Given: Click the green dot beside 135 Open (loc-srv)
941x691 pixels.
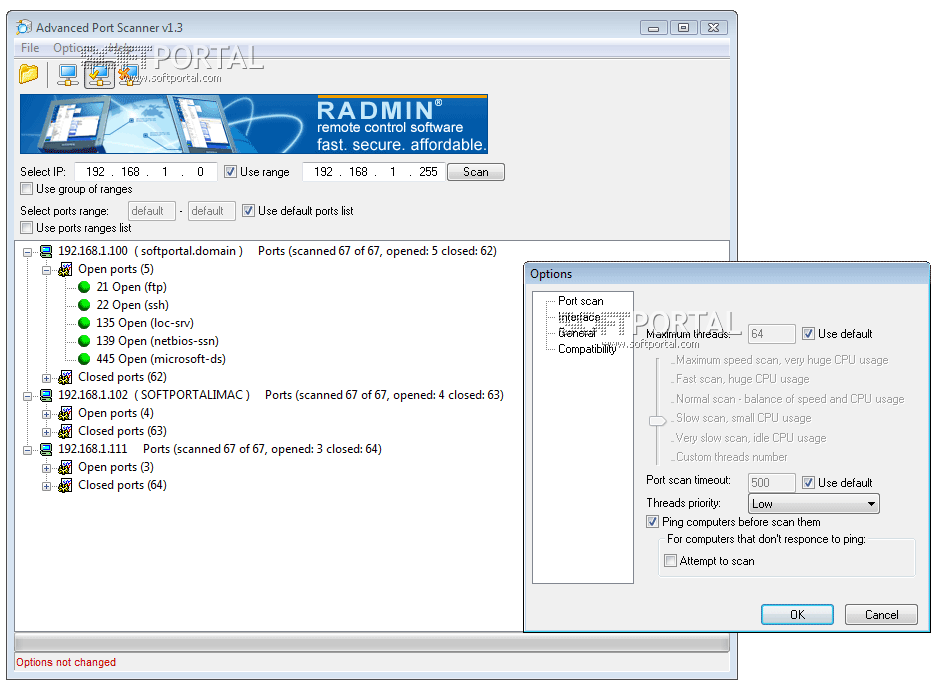Looking at the screenshot, I should pyautogui.click(x=84, y=323).
